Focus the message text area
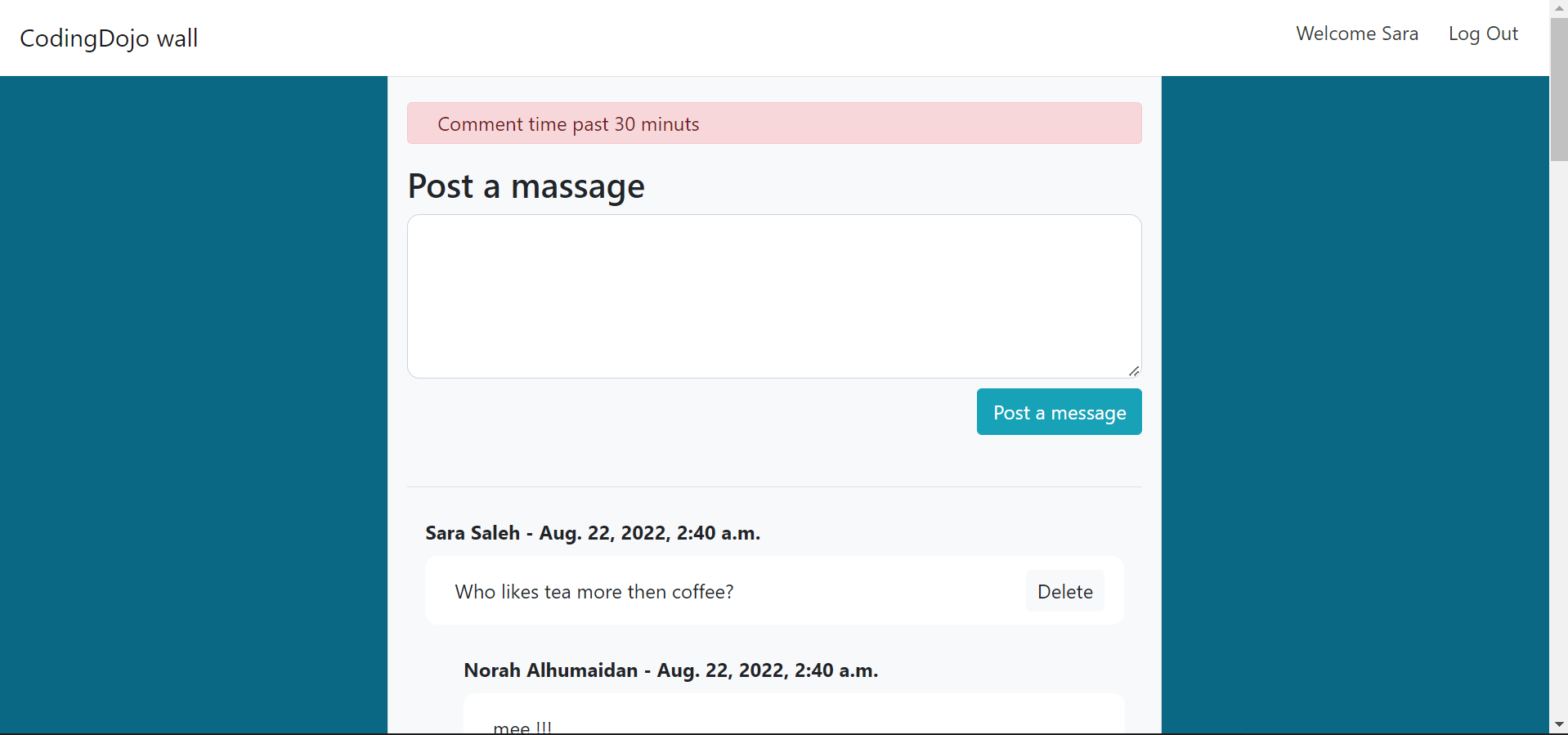The height and width of the screenshot is (735, 1568). [x=774, y=296]
